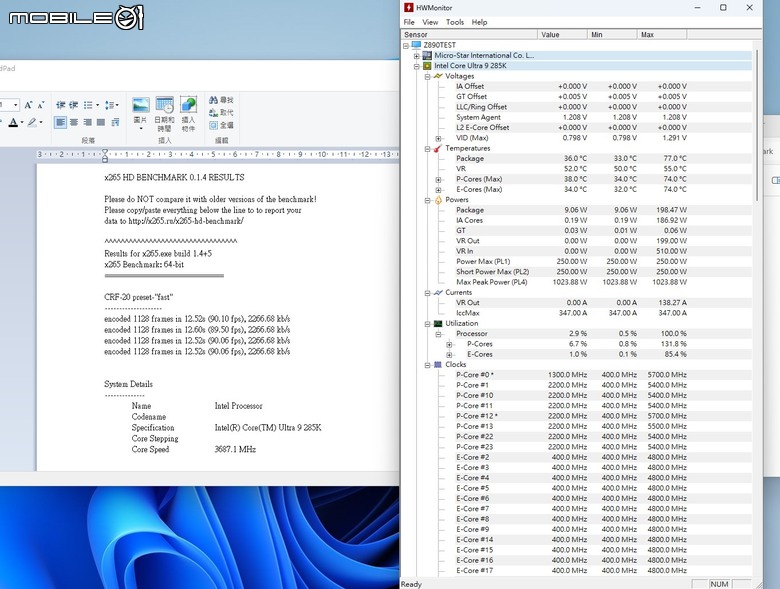The image size is (780, 589).
Task: Collapse the Utilization section
Action: click(x=427, y=324)
